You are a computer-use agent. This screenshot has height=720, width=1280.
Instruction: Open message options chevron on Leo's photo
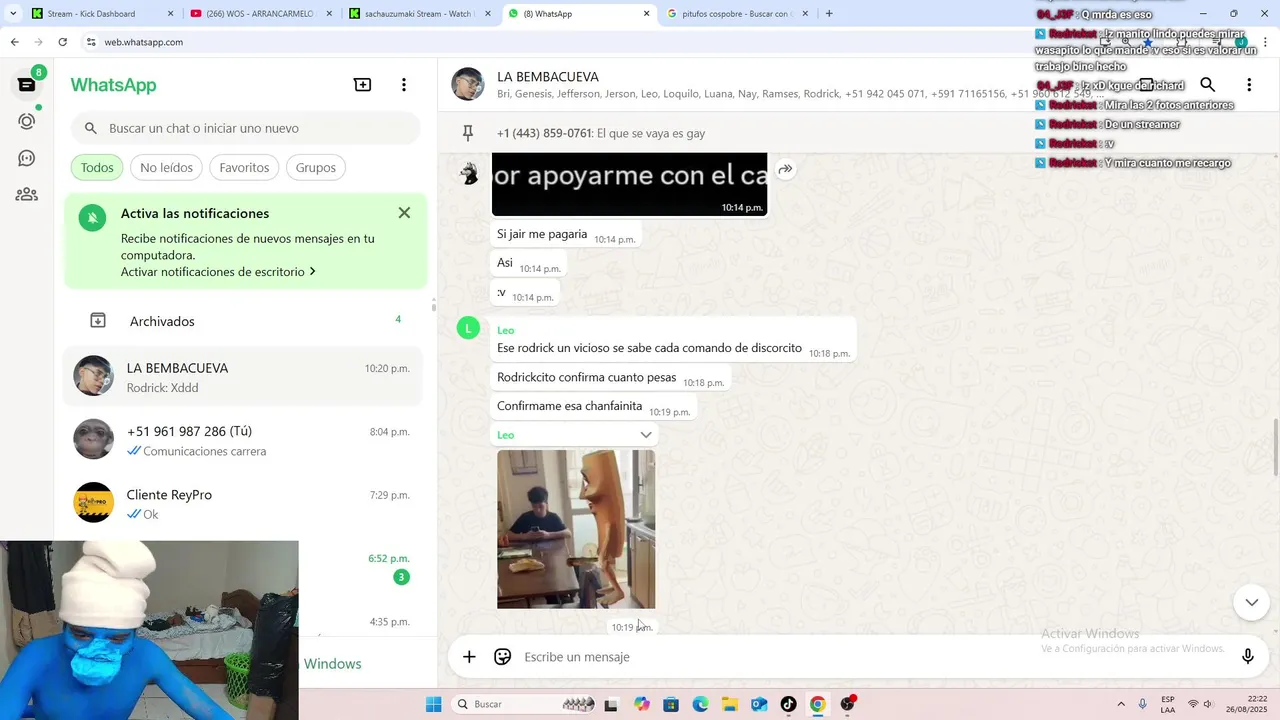pyautogui.click(x=646, y=435)
